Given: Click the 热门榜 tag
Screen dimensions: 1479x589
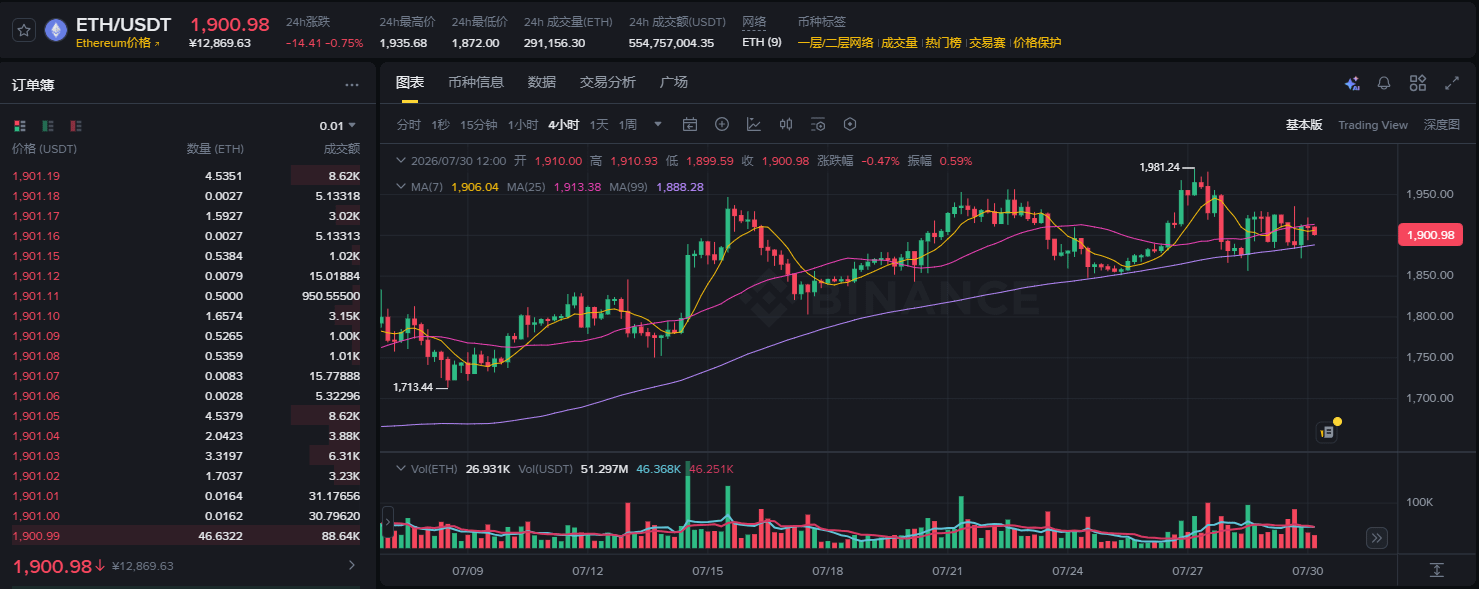Looking at the screenshot, I should pos(943,43).
